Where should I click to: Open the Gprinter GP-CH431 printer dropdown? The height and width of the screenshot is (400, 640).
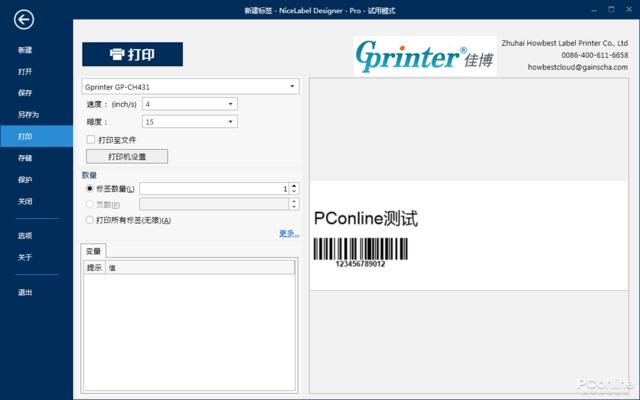pyautogui.click(x=190, y=87)
